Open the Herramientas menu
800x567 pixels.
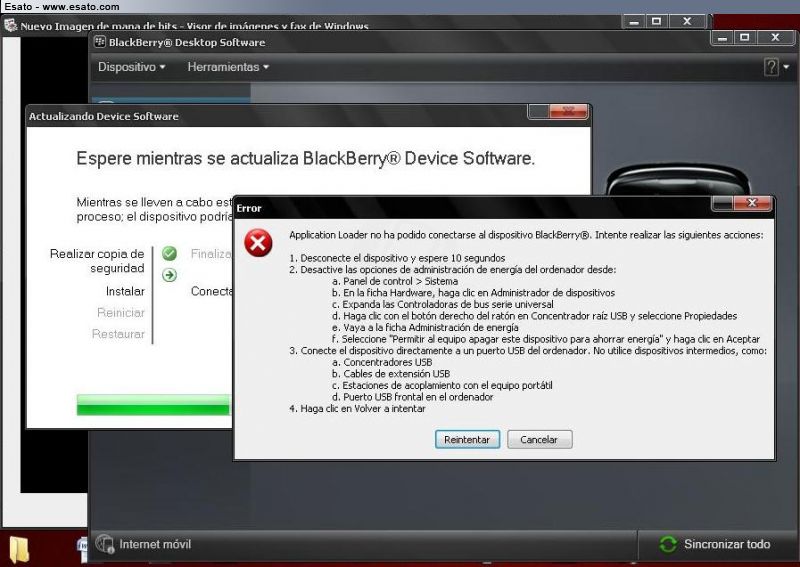coord(228,67)
